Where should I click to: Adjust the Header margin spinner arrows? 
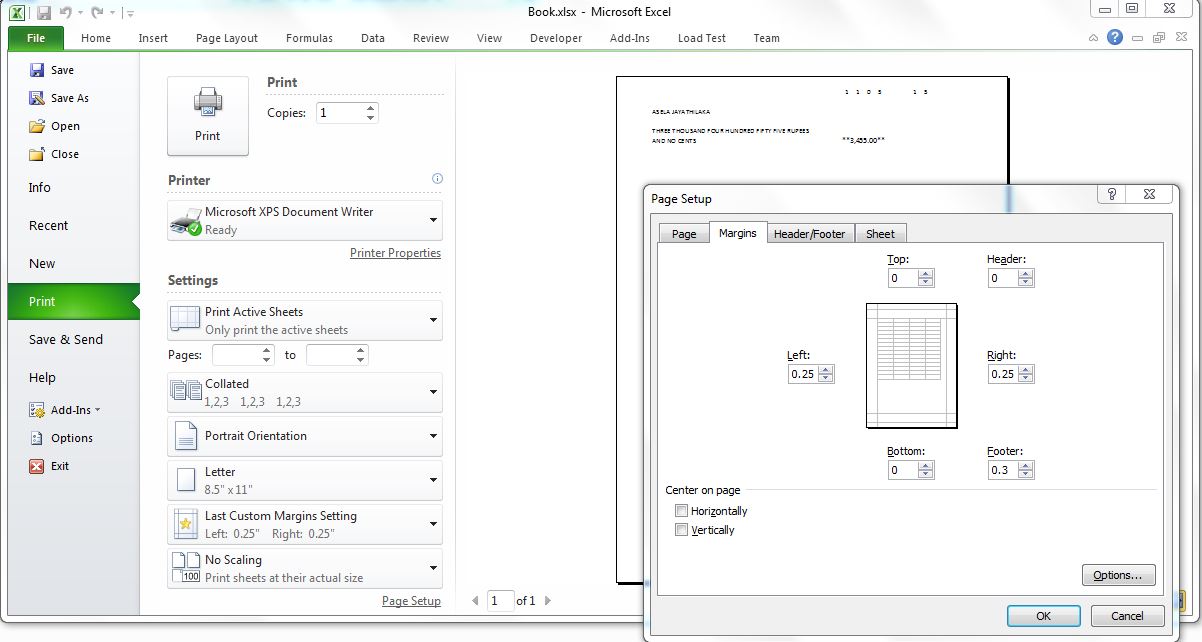pos(1026,278)
